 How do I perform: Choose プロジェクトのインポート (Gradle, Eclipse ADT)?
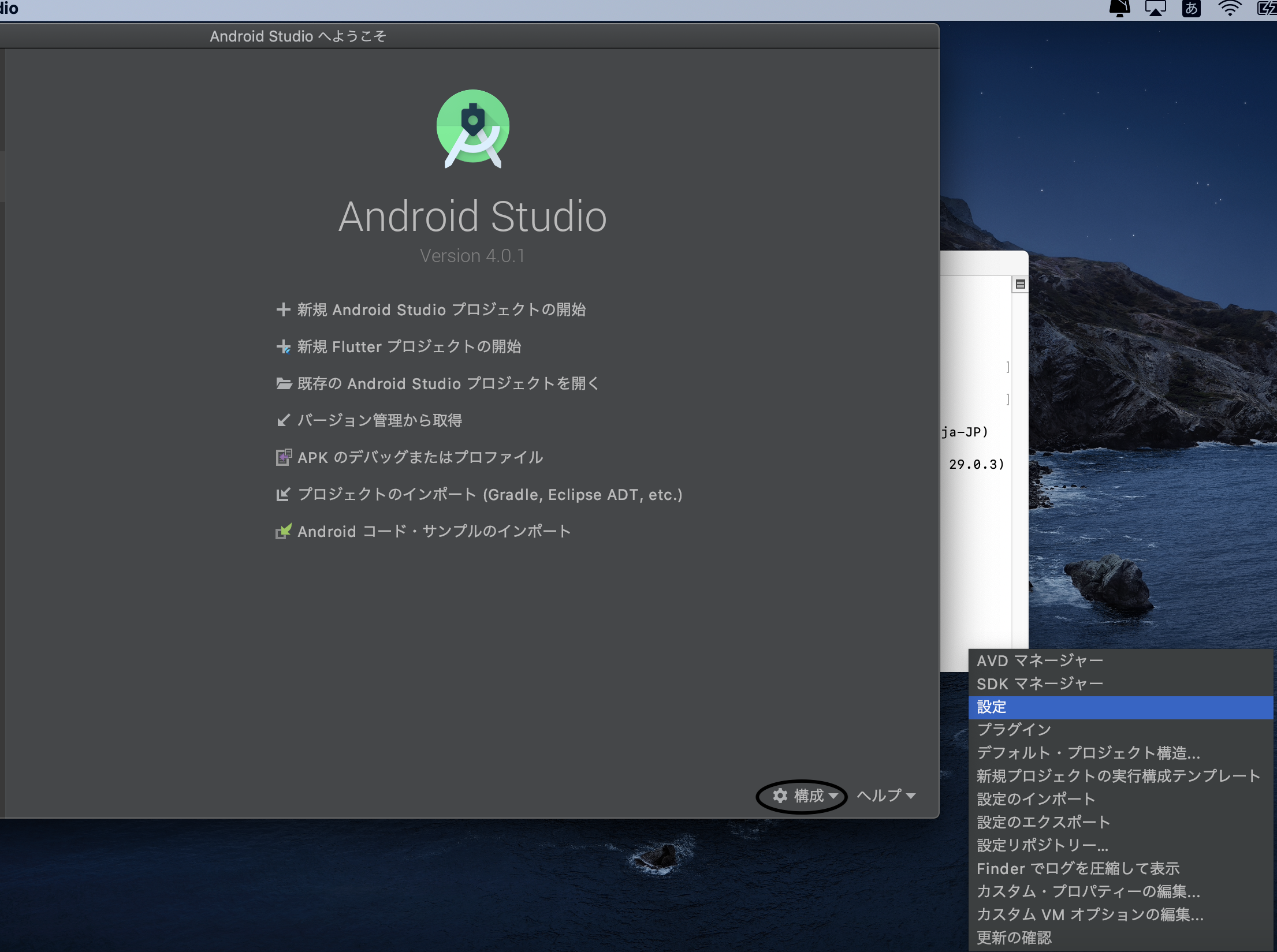click(x=490, y=494)
